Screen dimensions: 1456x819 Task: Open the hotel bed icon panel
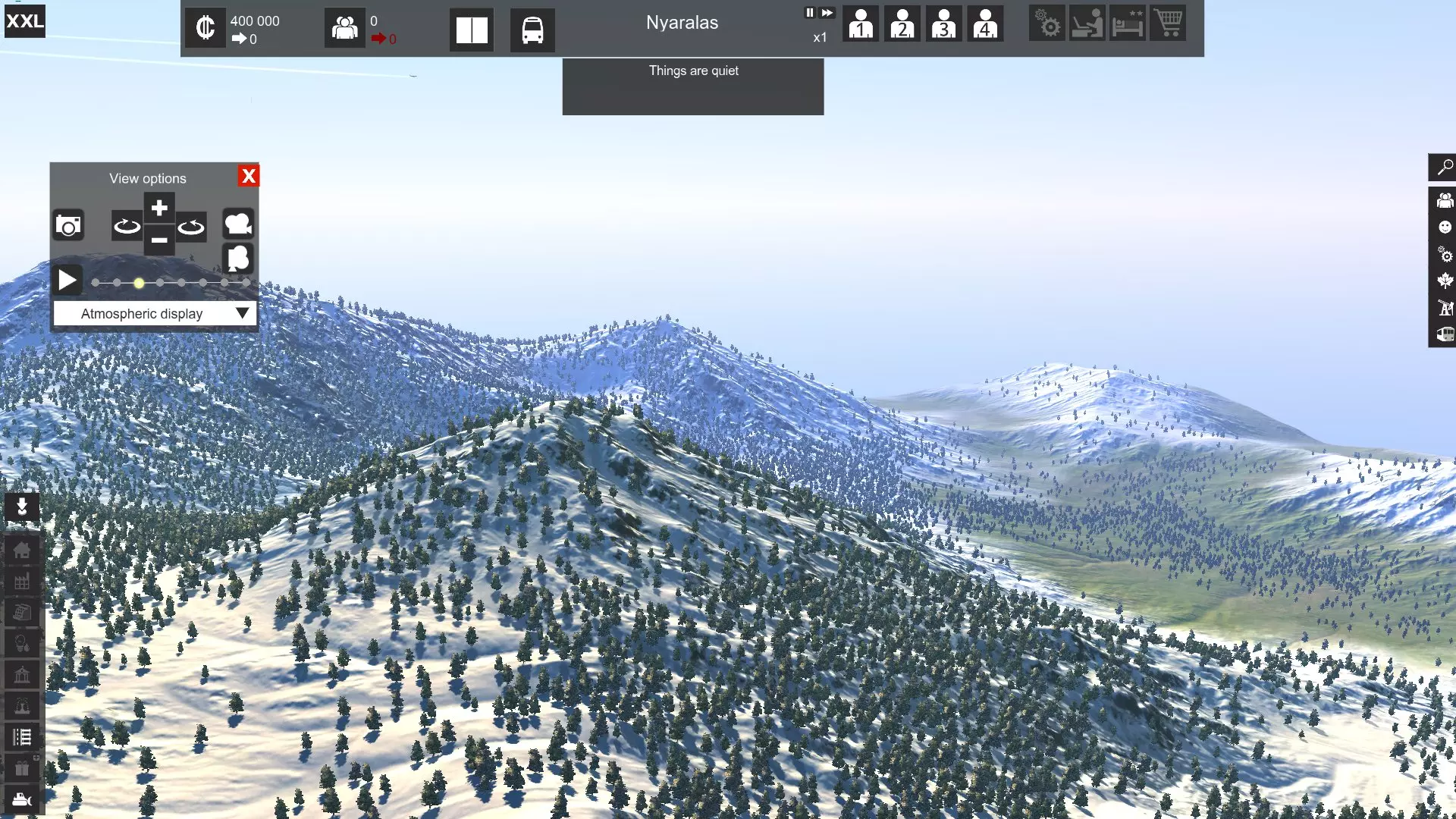(x=1128, y=24)
